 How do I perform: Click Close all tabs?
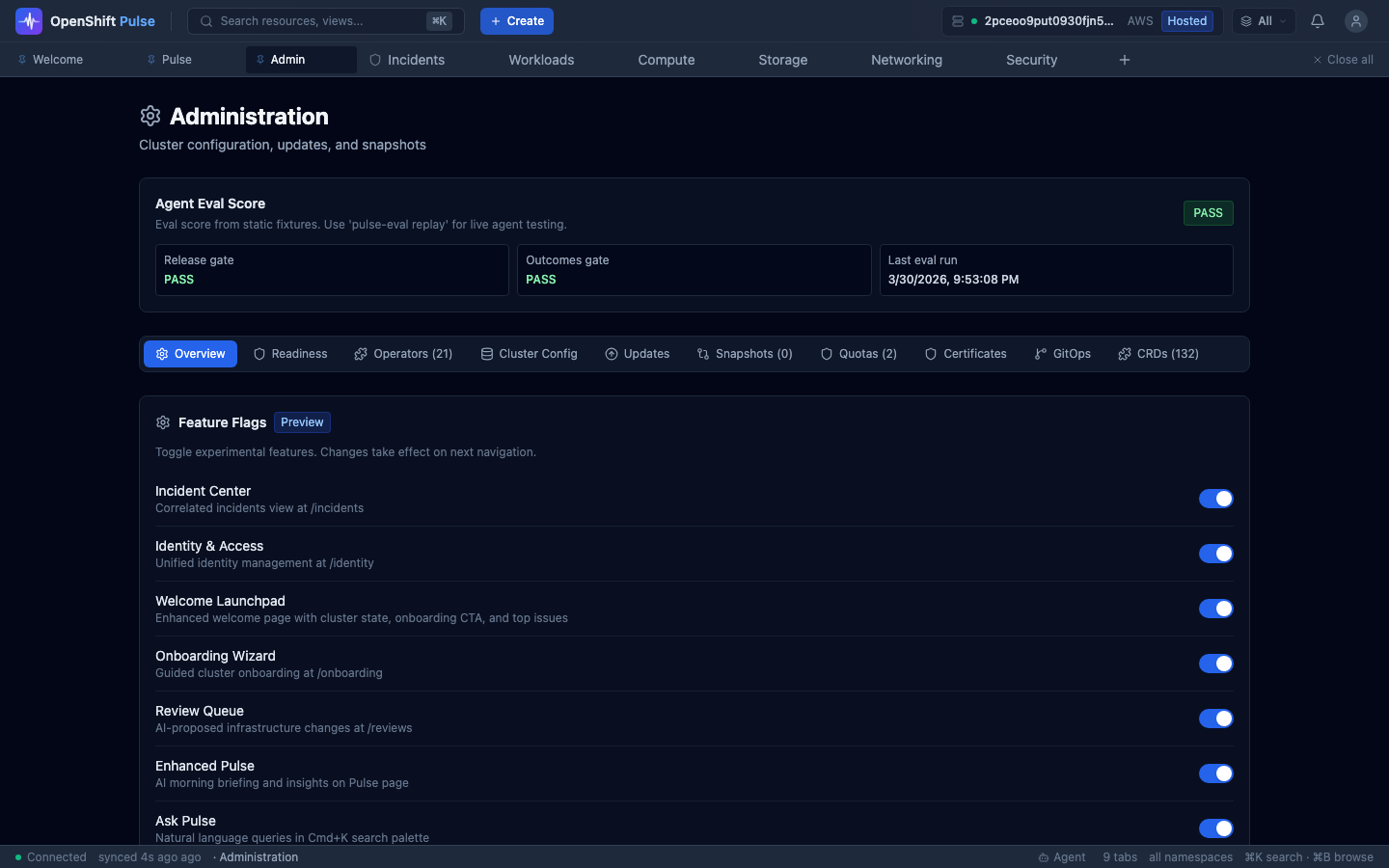[1343, 60]
